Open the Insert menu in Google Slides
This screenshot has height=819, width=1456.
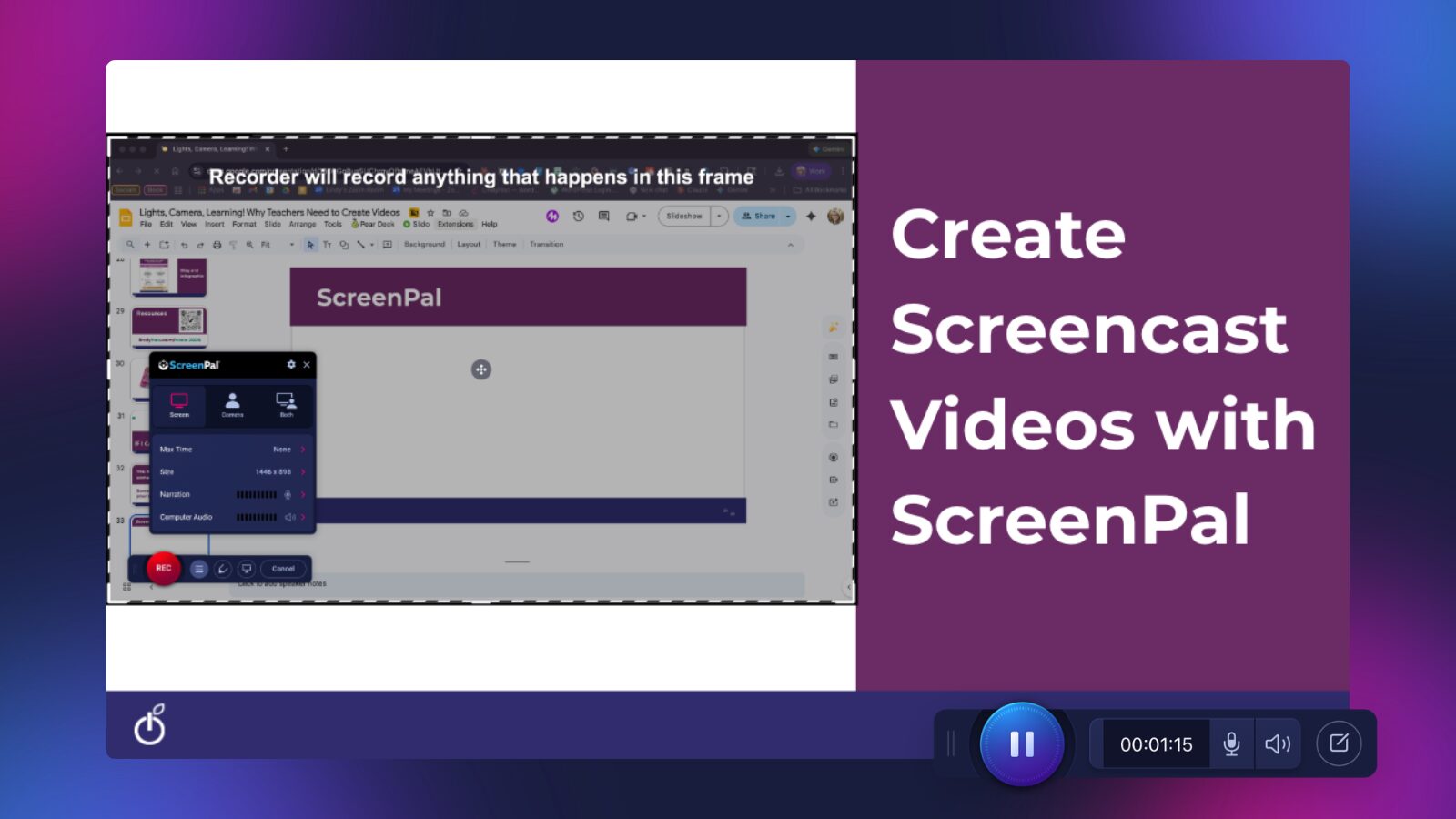tap(215, 225)
